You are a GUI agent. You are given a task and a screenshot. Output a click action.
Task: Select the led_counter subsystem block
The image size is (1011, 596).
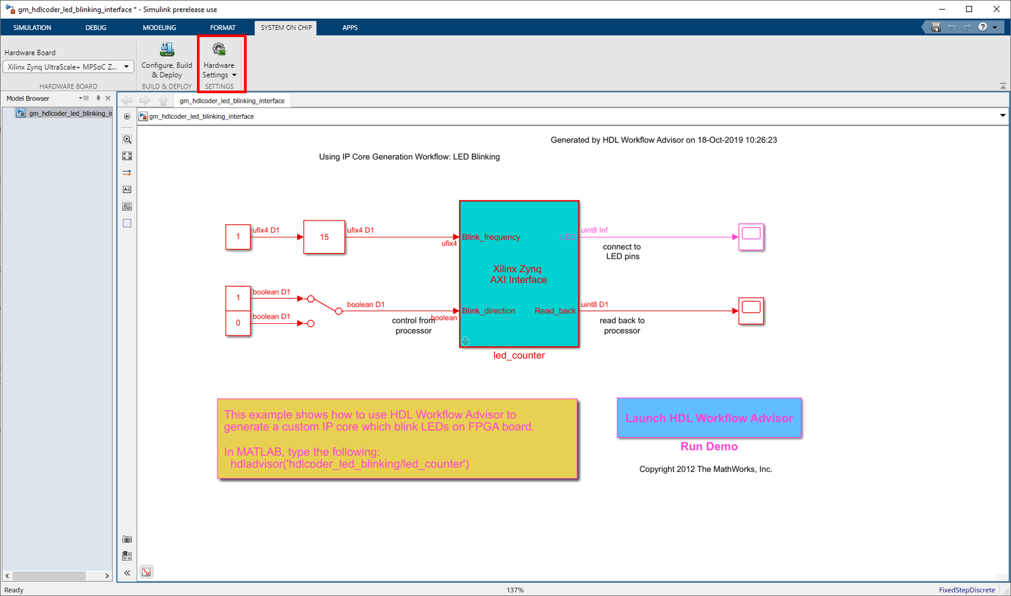[x=519, y=274]
